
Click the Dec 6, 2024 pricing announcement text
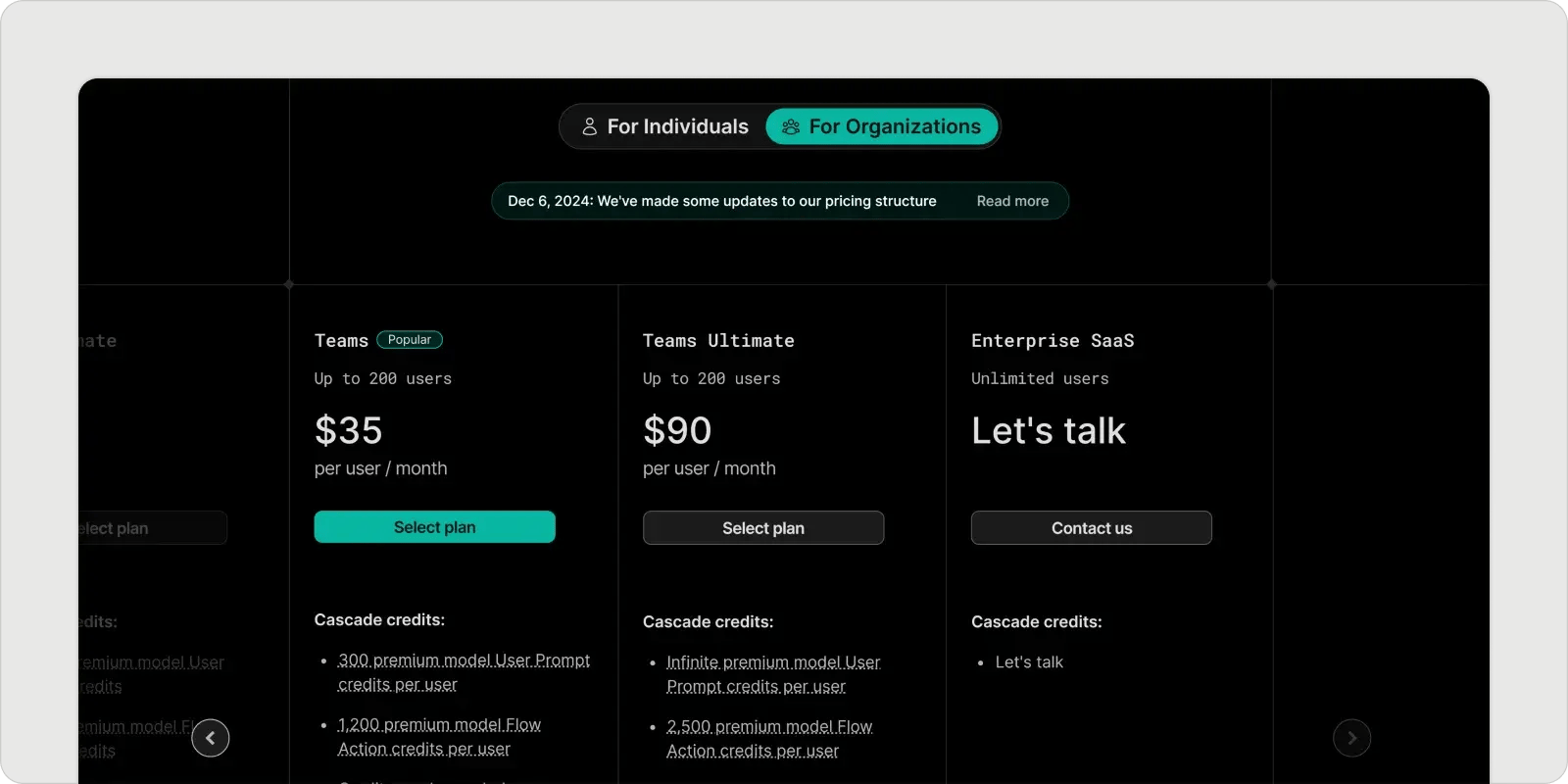pos(721,201)
